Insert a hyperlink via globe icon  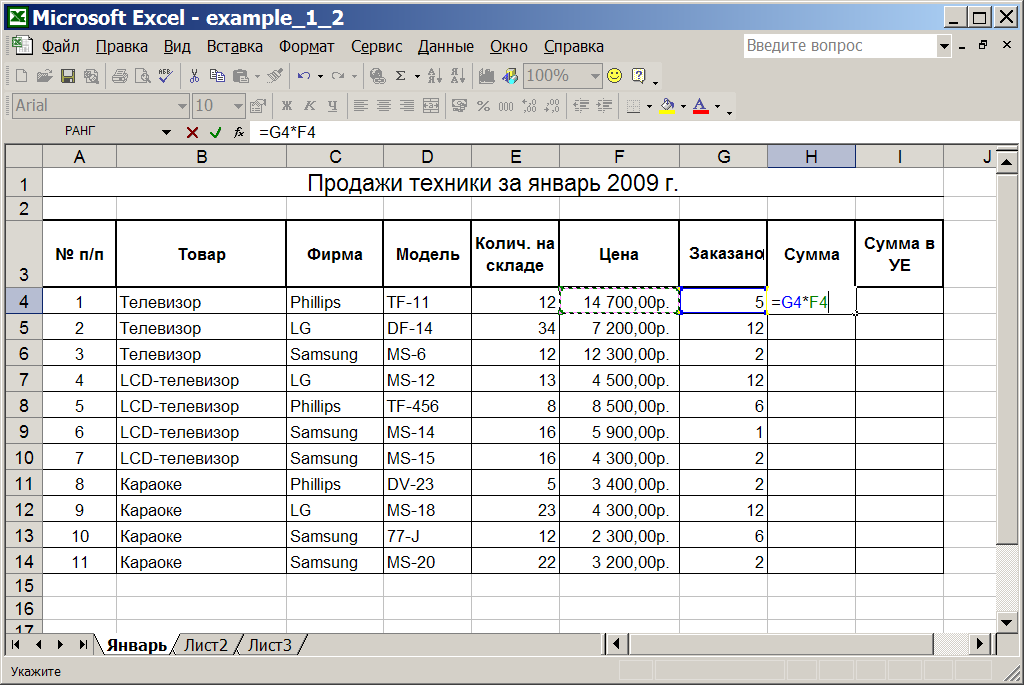[x=377, y=76]
